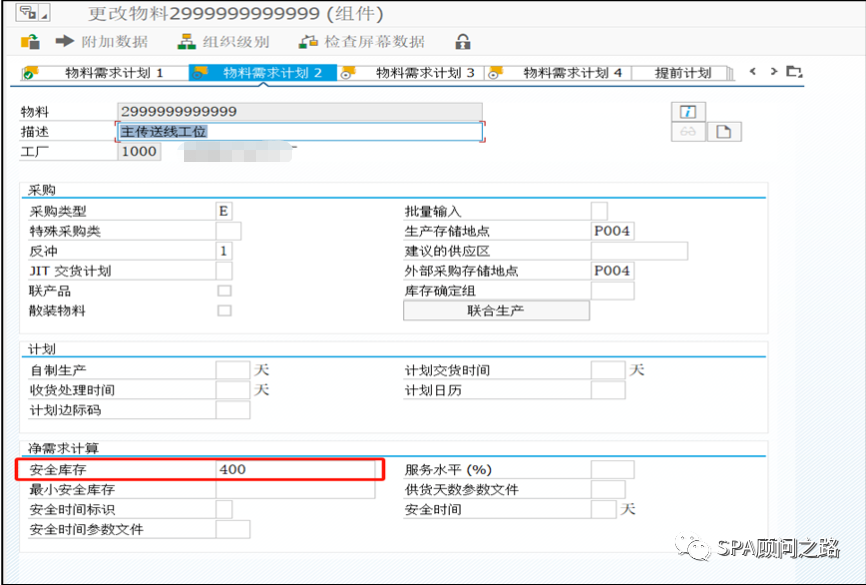Open 组织级别 organizational levels
The height and width of the screenshot is (585, 866).
click(223, 41)
